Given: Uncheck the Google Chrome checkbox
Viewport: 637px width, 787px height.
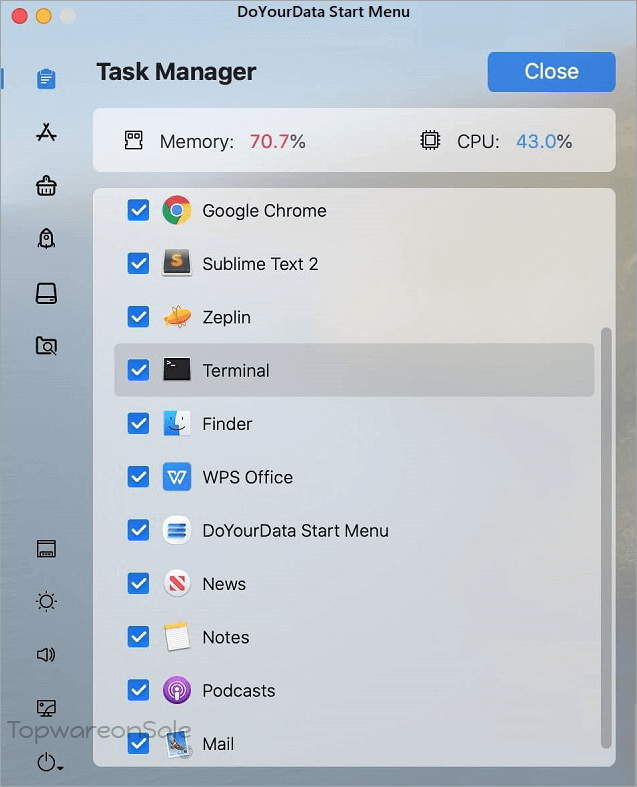Looking at the screenshot, I should [x=138, y=210].
